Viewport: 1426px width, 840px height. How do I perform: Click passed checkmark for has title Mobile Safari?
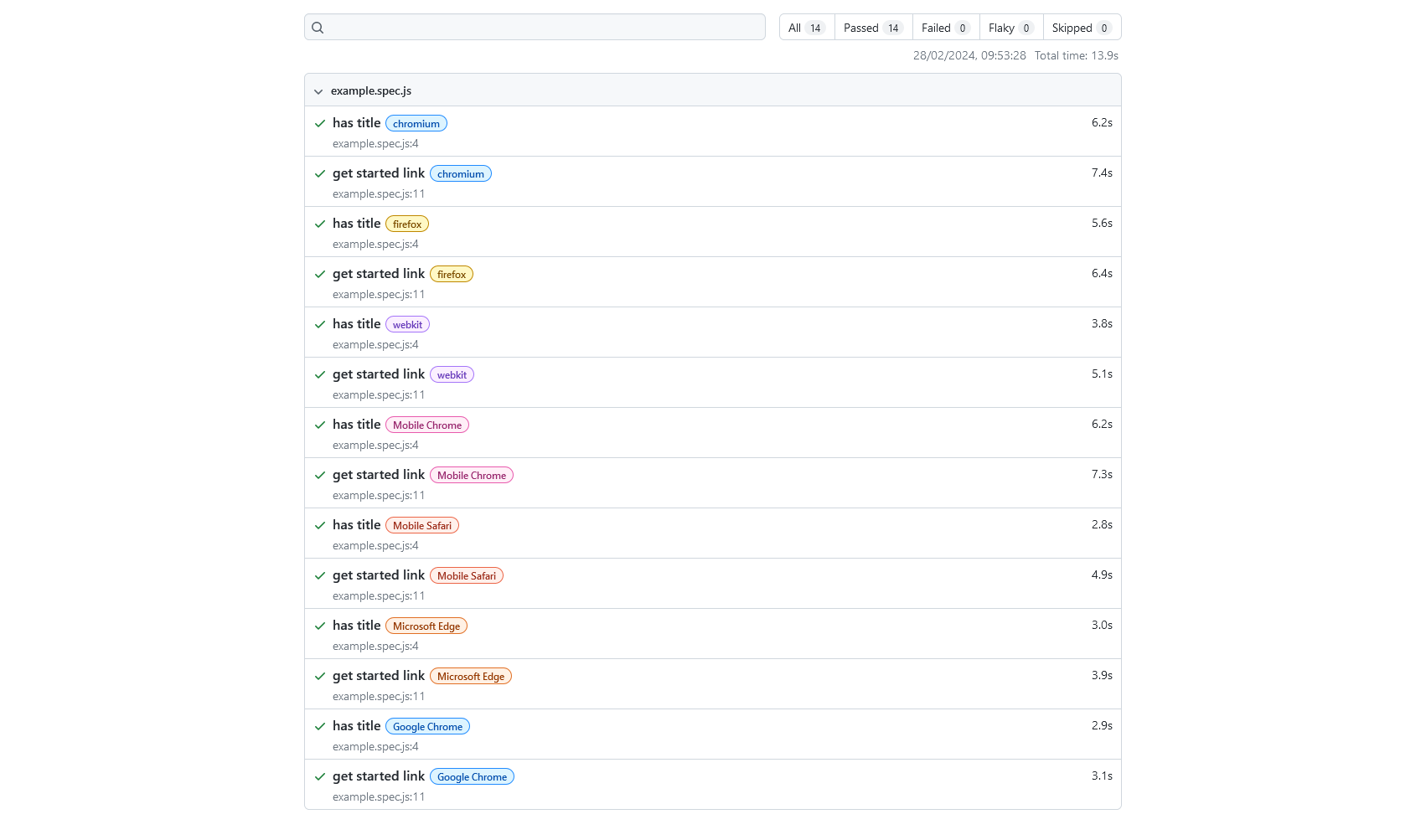click(320, 525)
